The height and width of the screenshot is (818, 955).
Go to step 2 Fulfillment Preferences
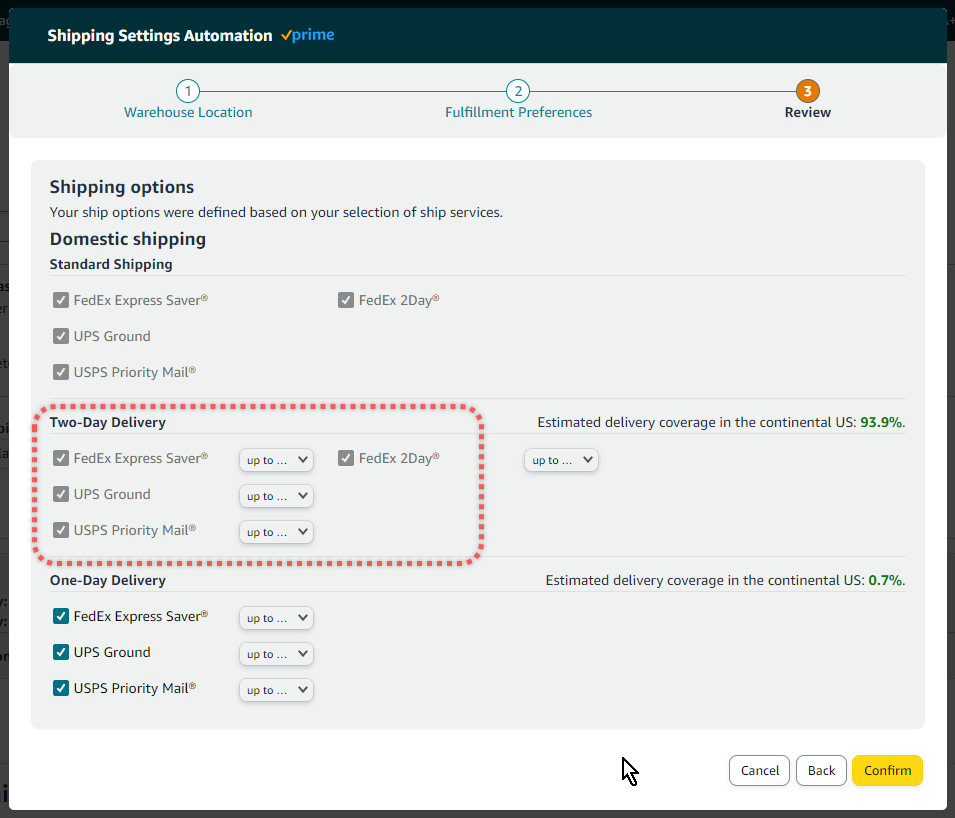[x=518, y=100]
